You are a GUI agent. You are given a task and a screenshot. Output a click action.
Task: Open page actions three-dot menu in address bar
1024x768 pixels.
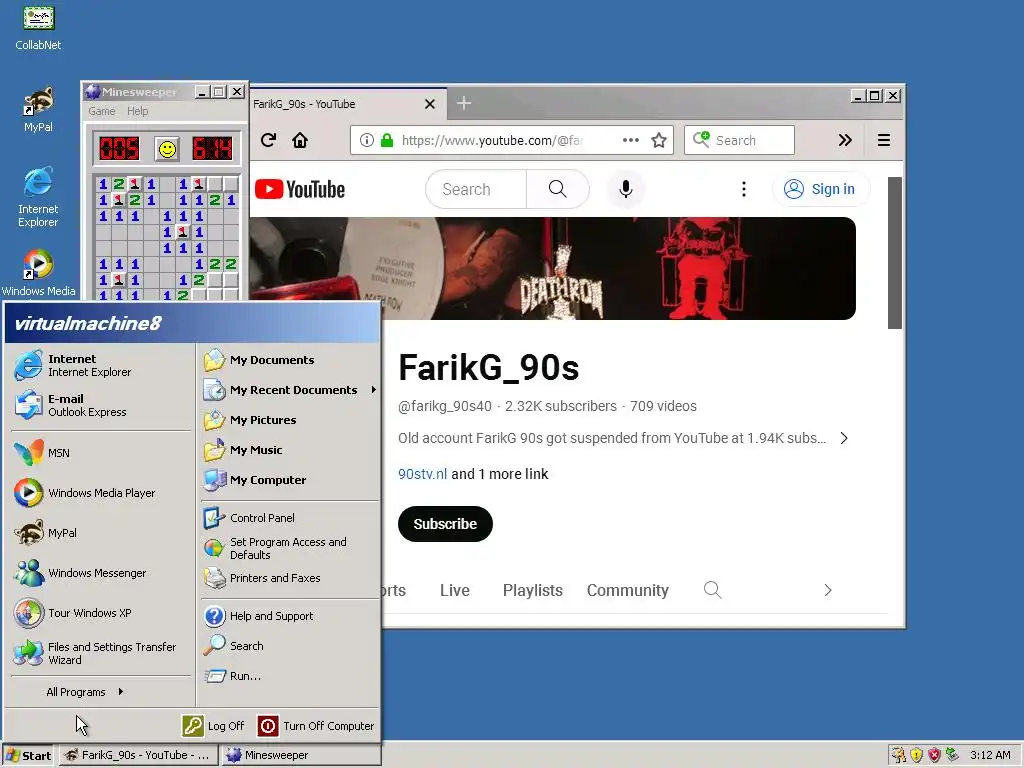pos(630,140)
